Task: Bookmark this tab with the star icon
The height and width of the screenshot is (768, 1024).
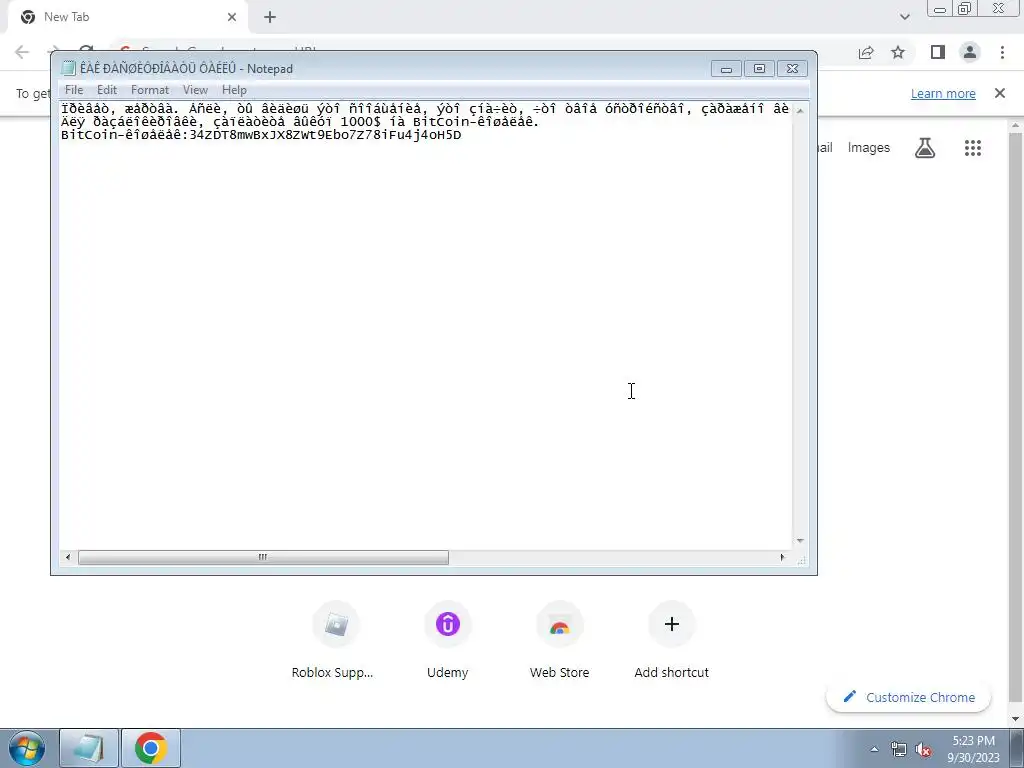Action: pyautogui.click(x=898, y=52)
